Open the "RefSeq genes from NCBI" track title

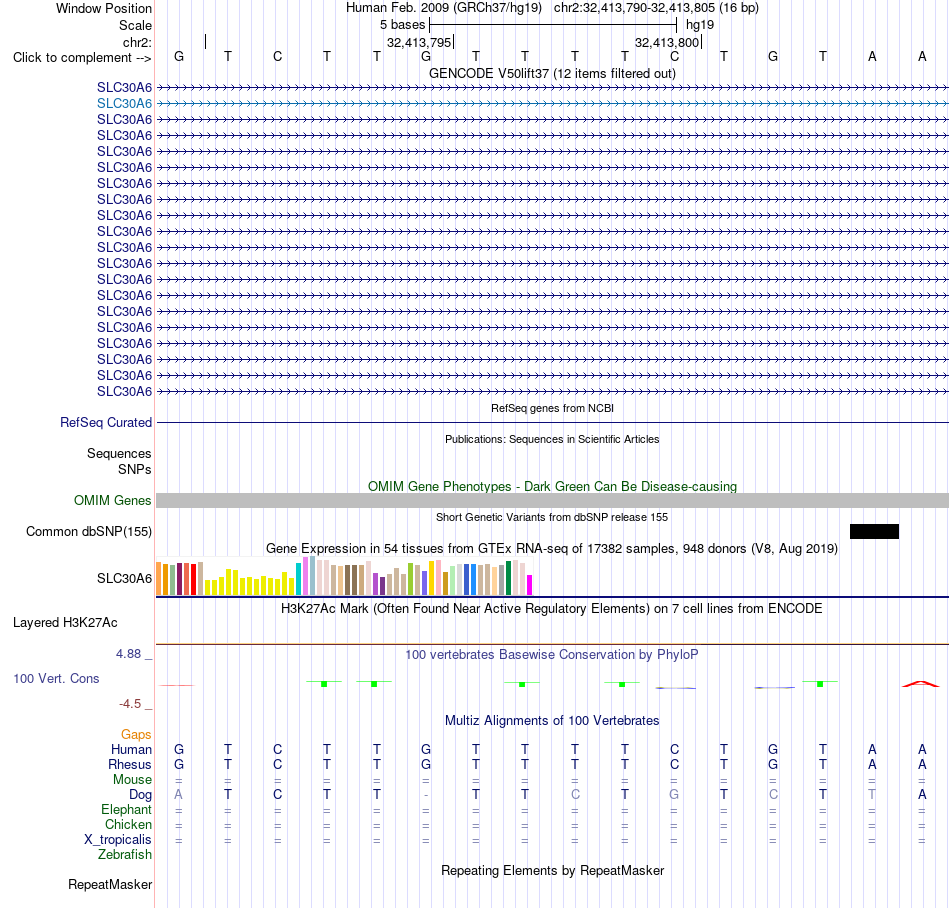pyautogui.click(x=552, y=408)
